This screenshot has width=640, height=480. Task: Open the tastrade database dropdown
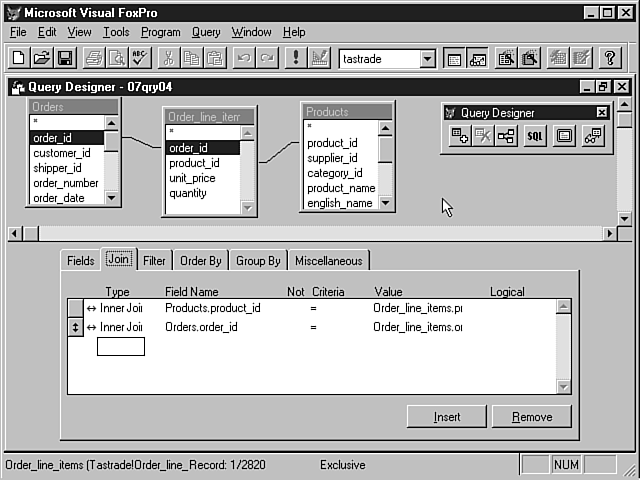click(427, 59)
